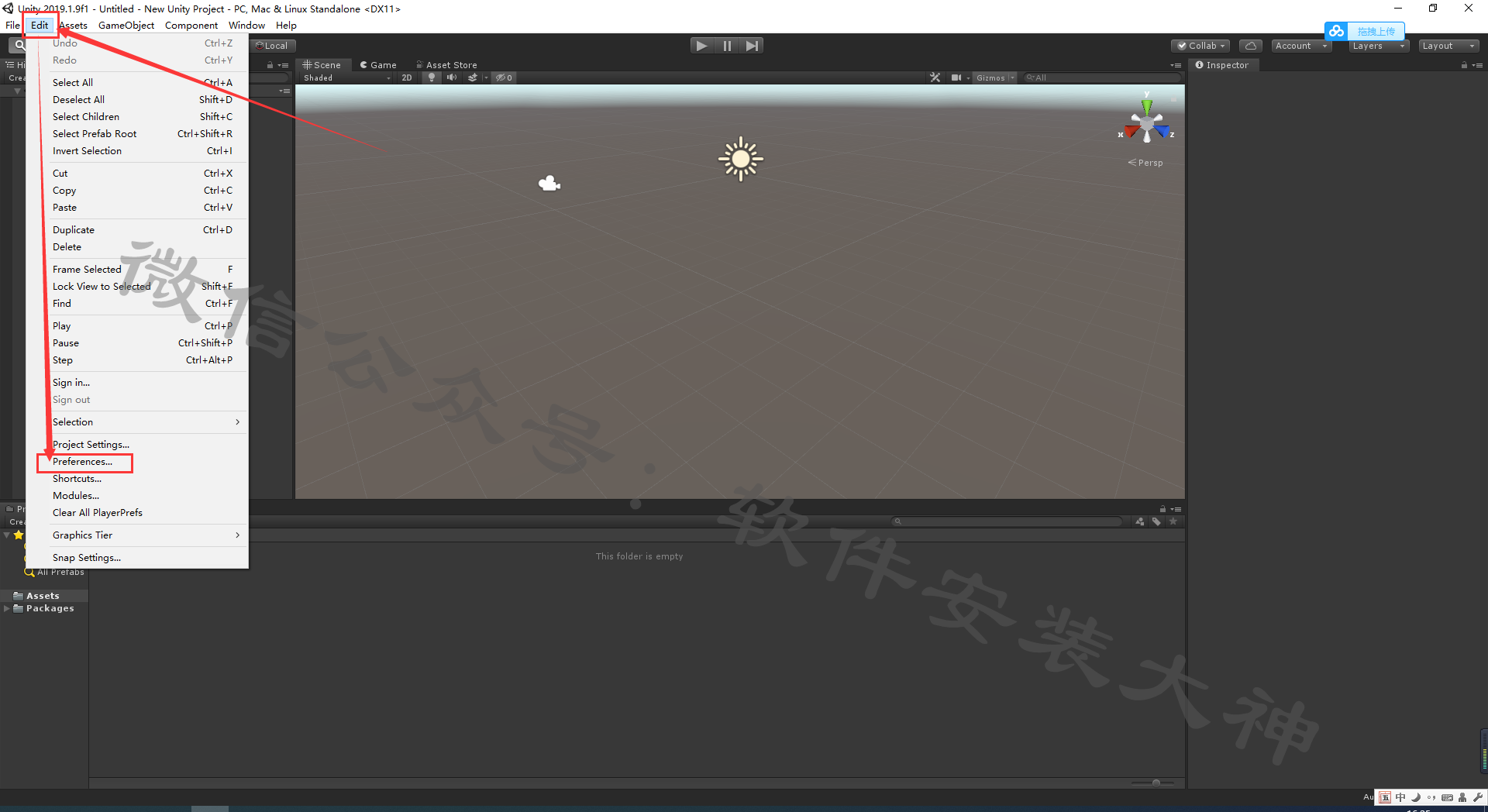Open the Layout dropdown
1488x812 pixels.
pos(1448,46)
